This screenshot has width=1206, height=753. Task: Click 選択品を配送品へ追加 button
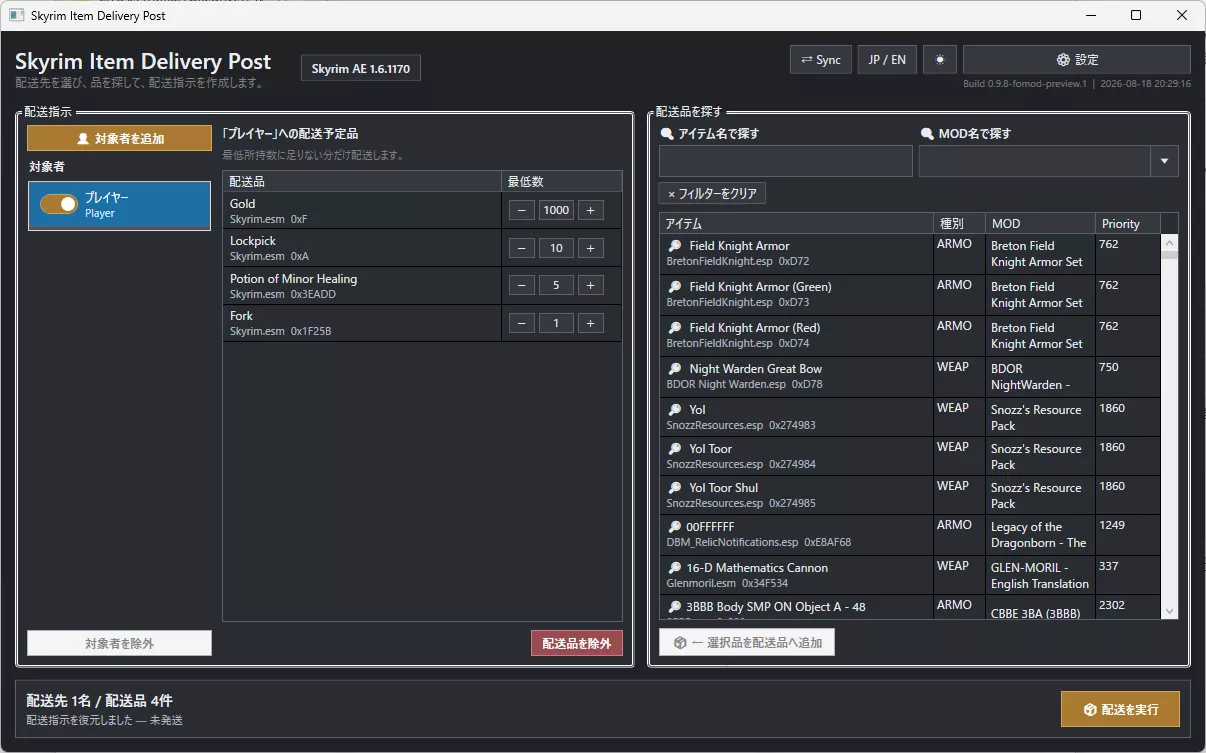click(747, 642)
